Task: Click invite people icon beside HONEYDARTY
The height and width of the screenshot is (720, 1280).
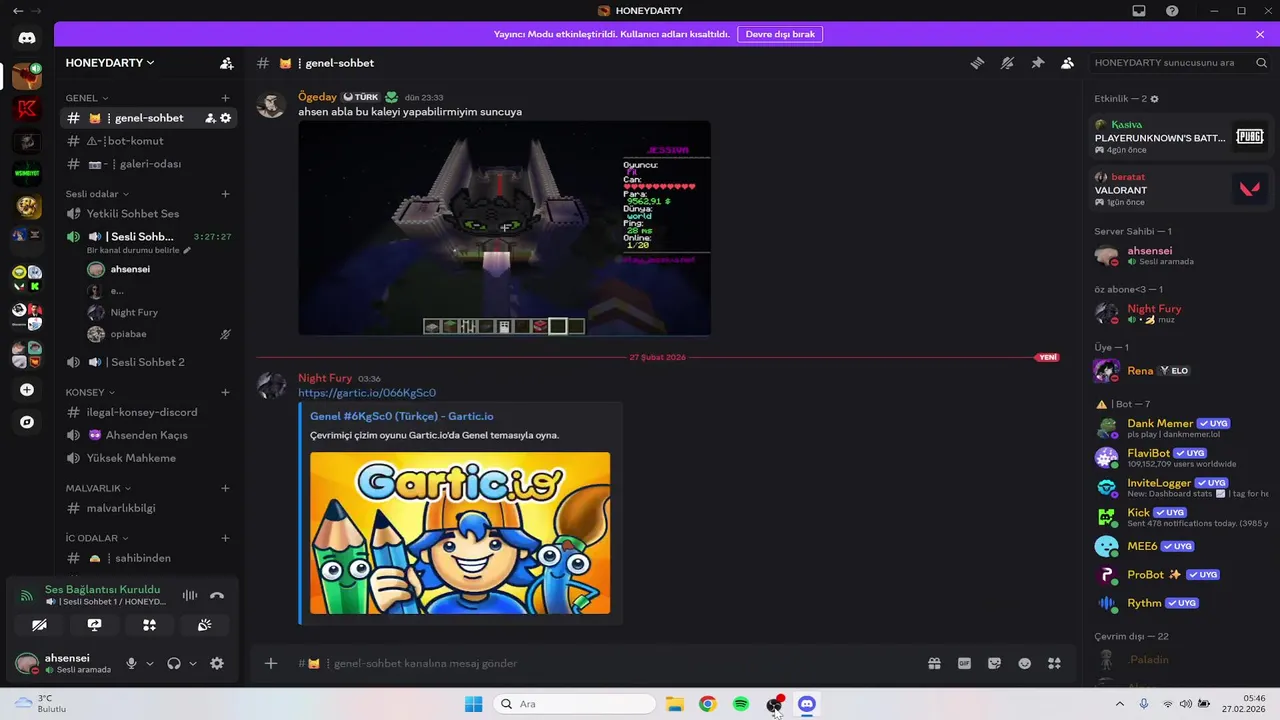Action: (227, 63)
